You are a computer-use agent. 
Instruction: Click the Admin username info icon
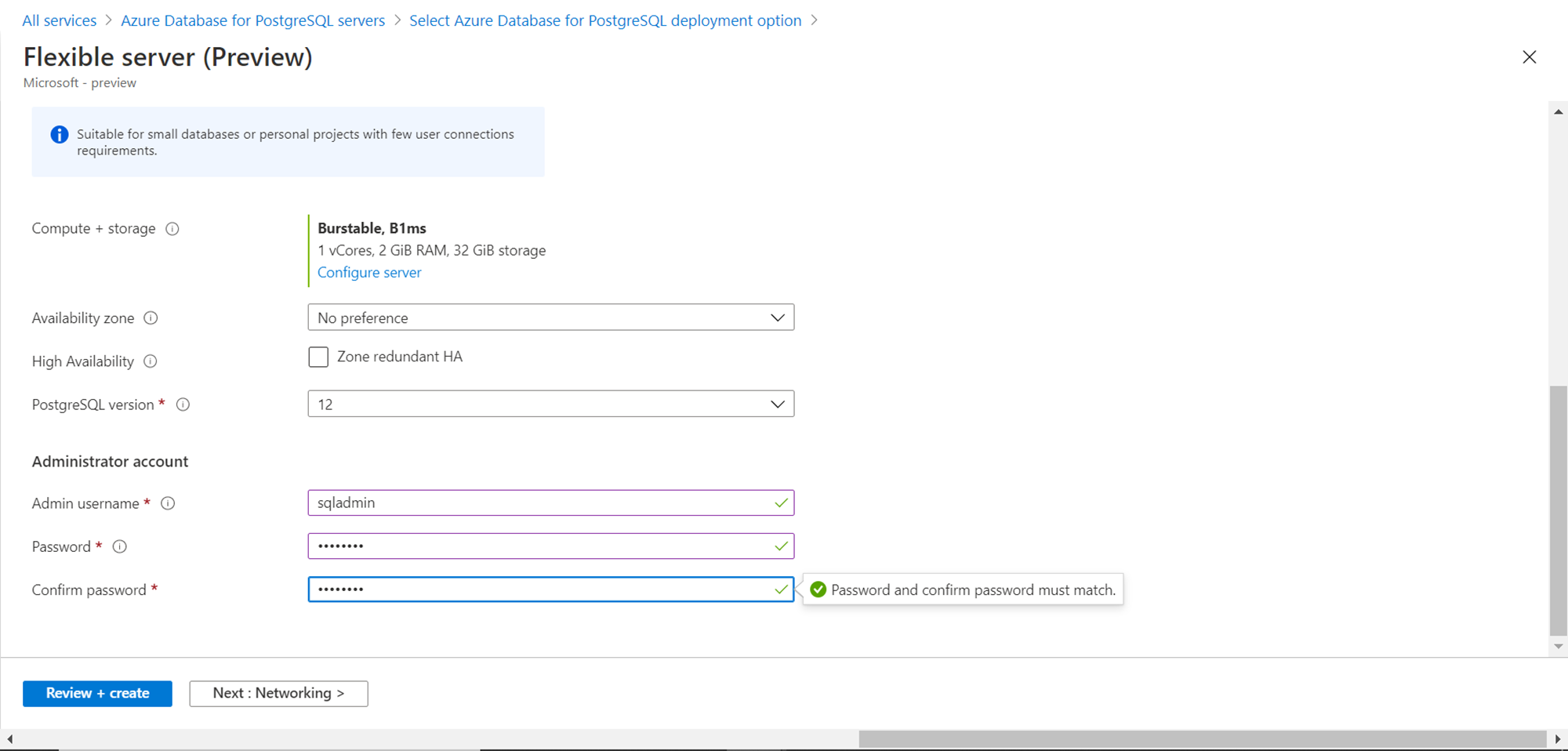(168, 503)
